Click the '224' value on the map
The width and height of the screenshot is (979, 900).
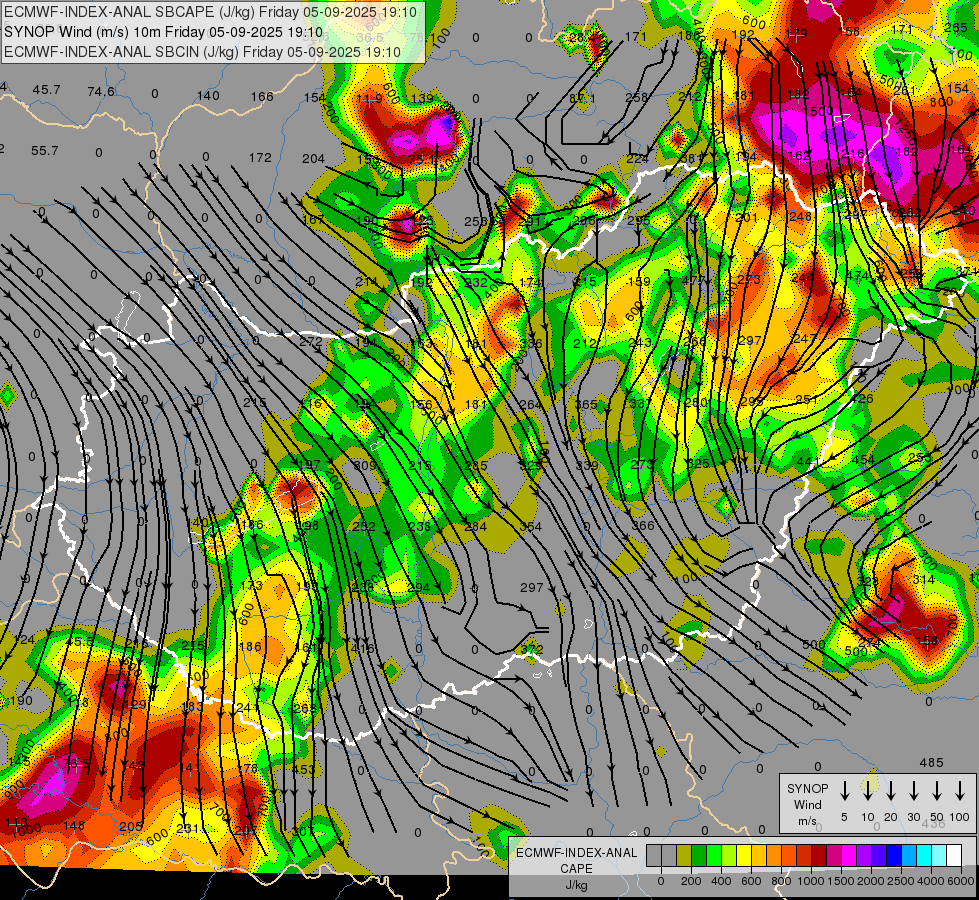(637, 159)
